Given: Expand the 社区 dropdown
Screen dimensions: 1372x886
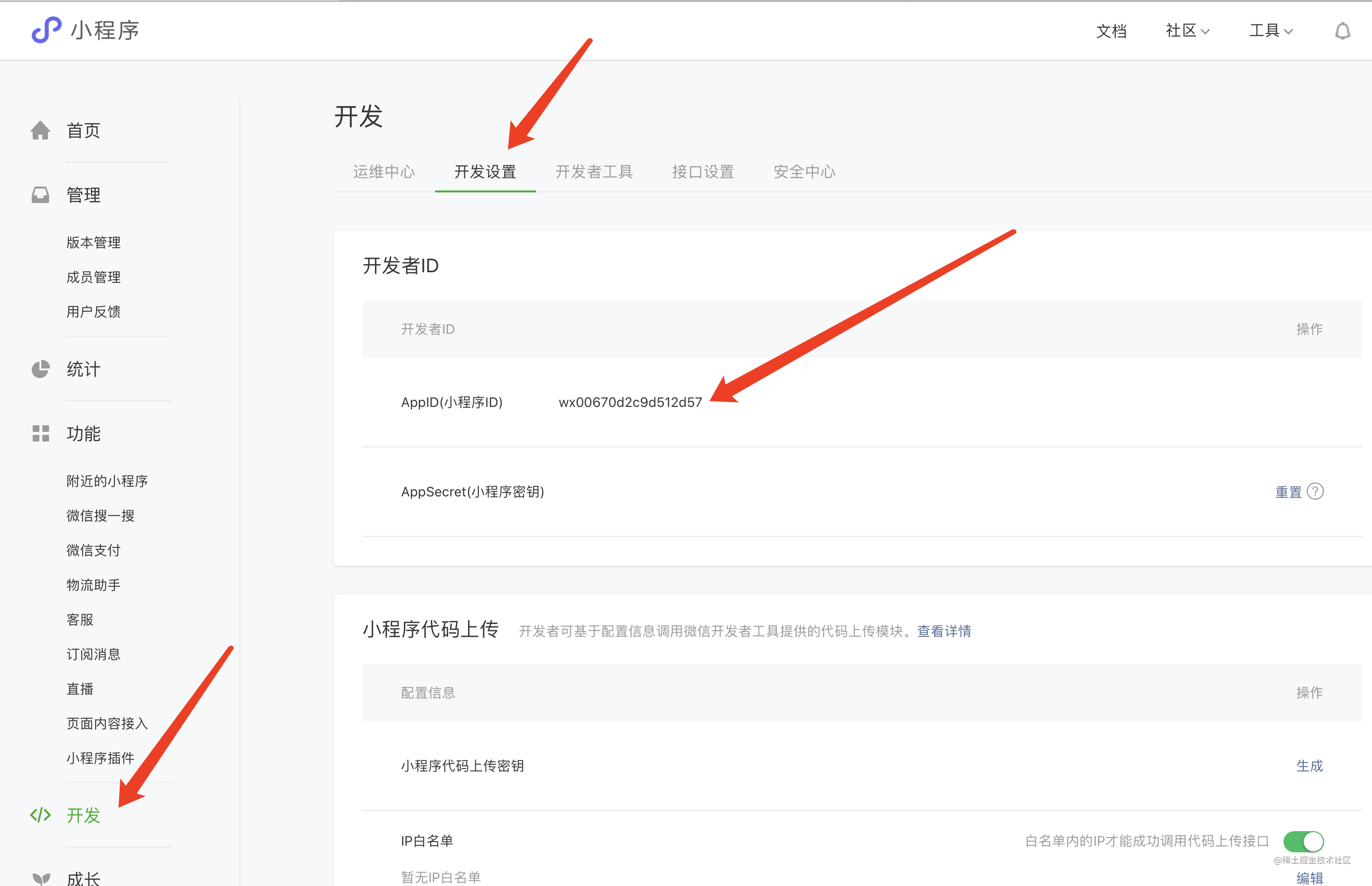Looking at the screenshot, I should pyautogui.click(x=1187, y=30).
